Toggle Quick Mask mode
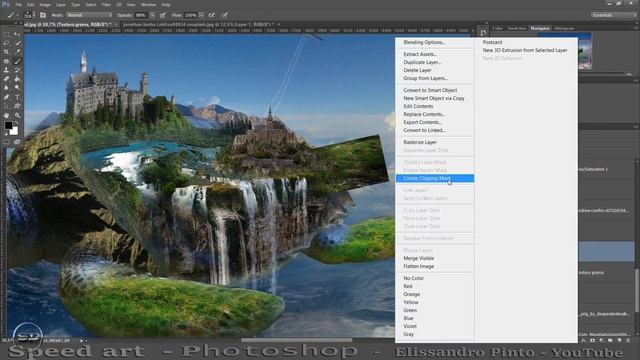 (x=6, y=142)
